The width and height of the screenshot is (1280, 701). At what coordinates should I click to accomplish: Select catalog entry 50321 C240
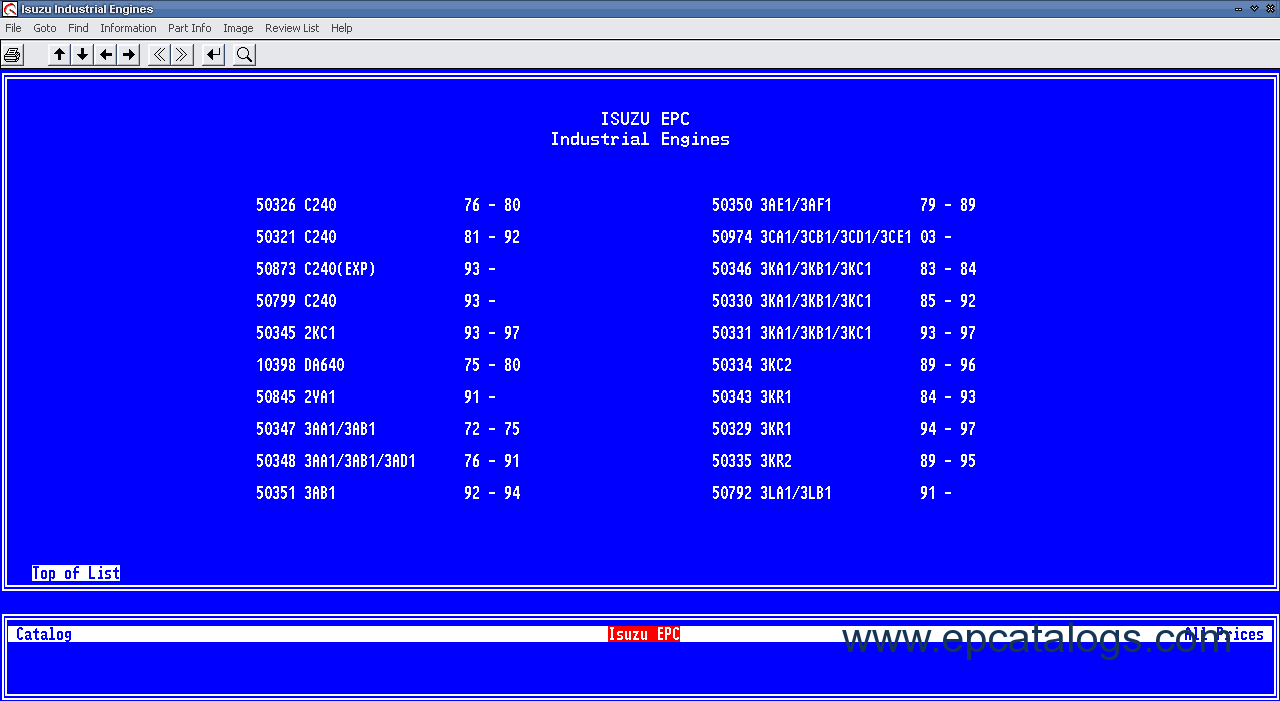(x=388, y=237)
